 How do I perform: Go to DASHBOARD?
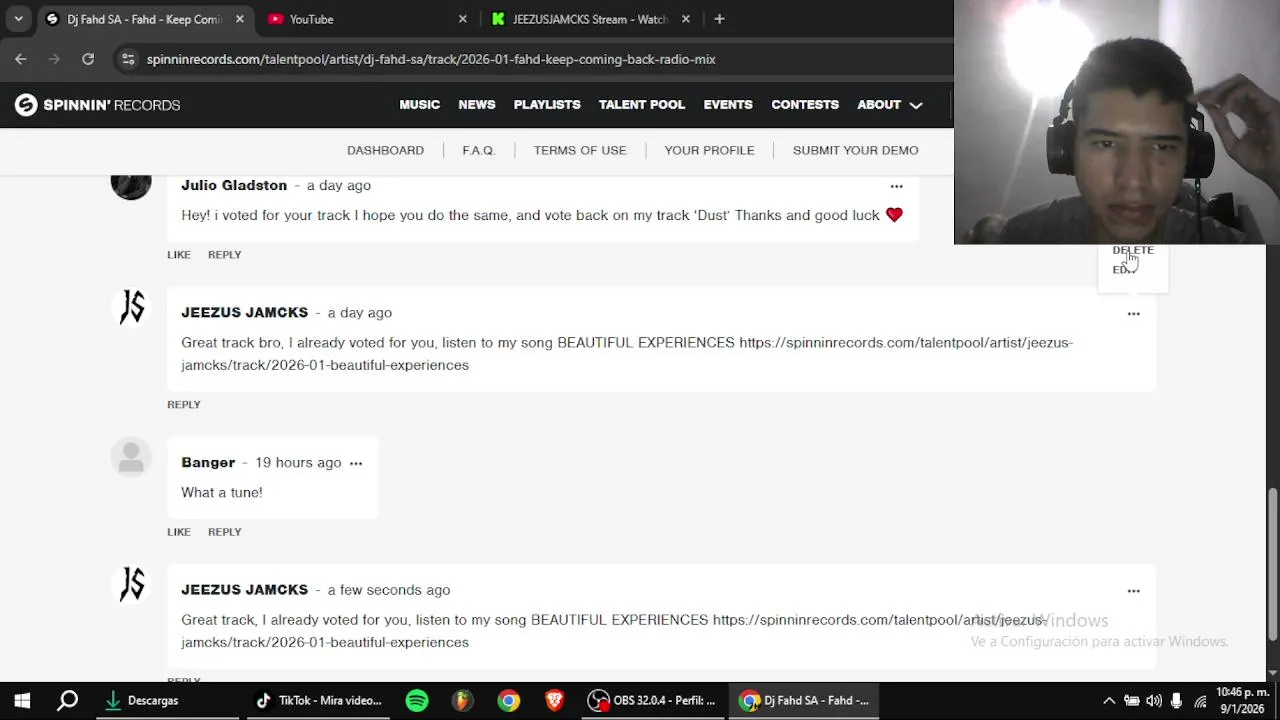[x=385, y=150]
